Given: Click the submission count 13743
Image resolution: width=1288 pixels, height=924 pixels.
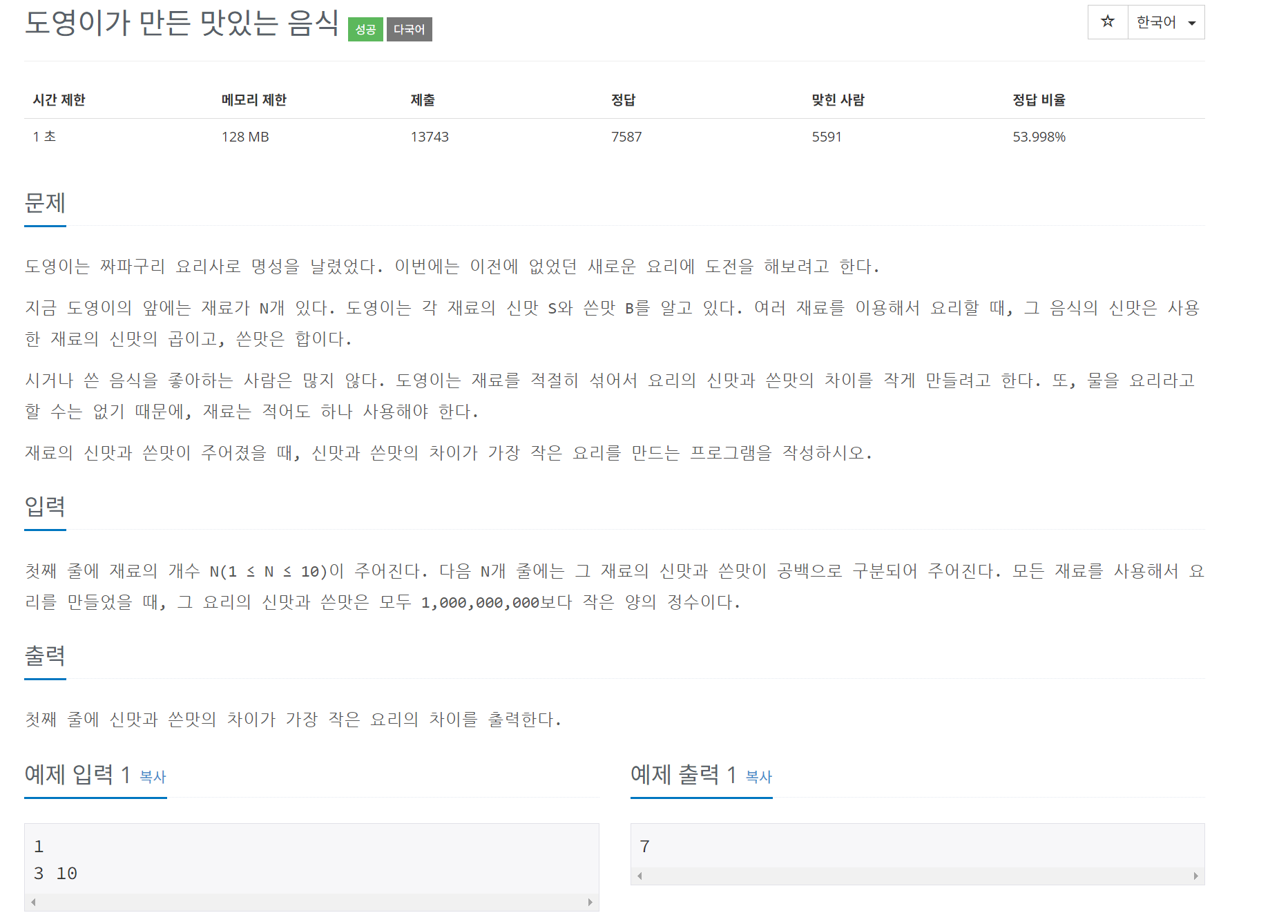Looking at the screenshot, I should tap(430, 137).
